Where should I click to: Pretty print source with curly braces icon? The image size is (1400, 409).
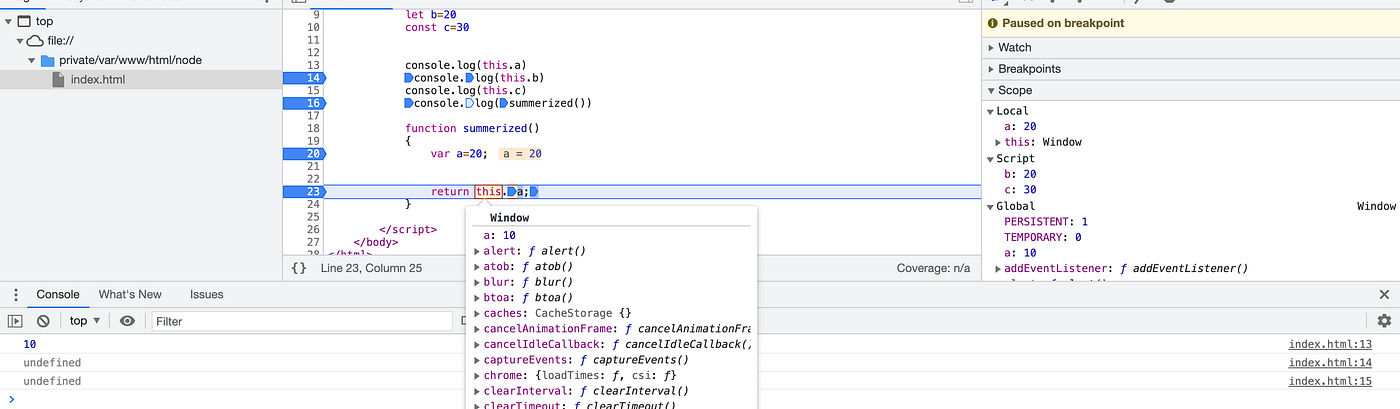(299, 268)
